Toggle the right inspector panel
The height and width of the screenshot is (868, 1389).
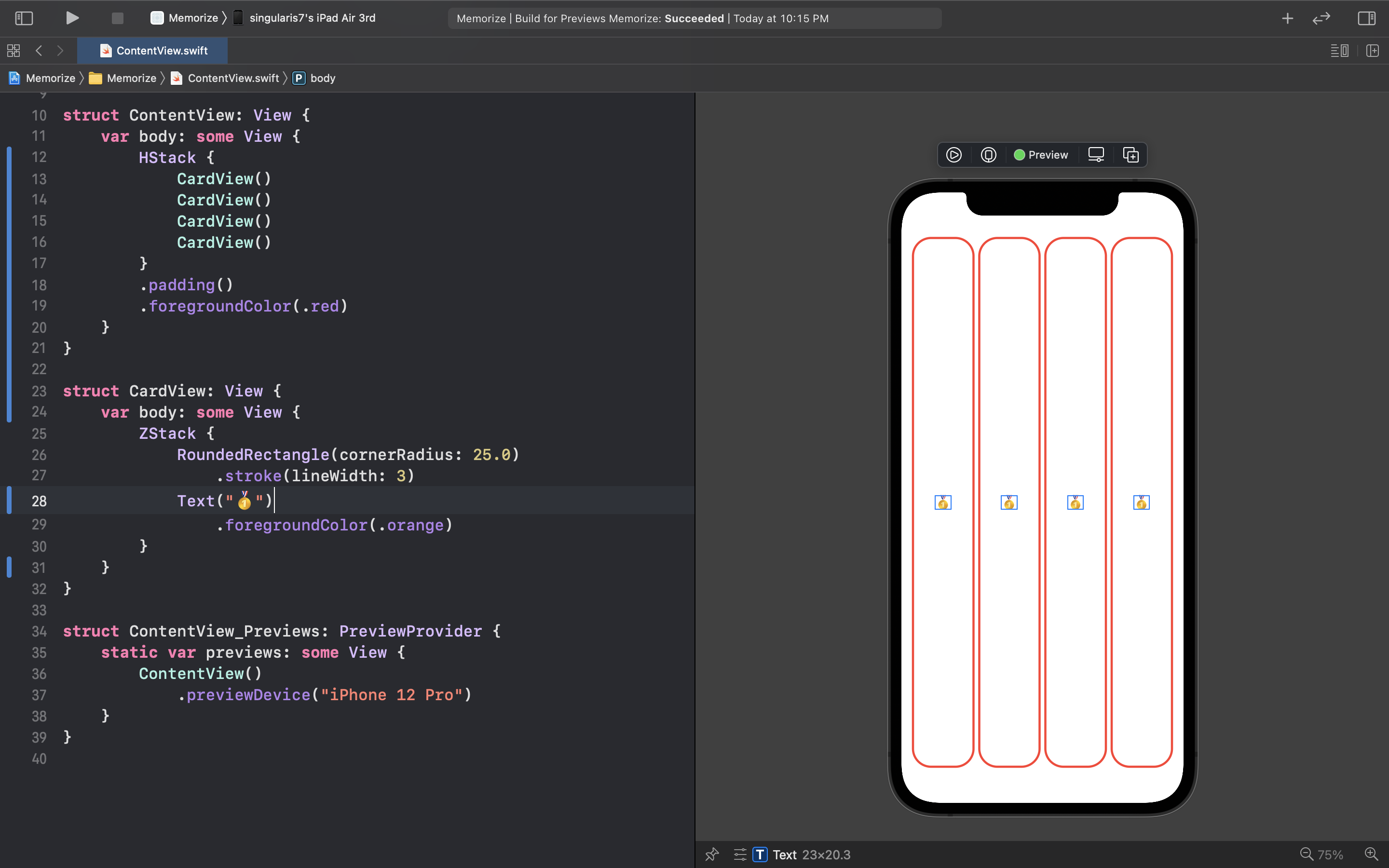click(1366, 18)
